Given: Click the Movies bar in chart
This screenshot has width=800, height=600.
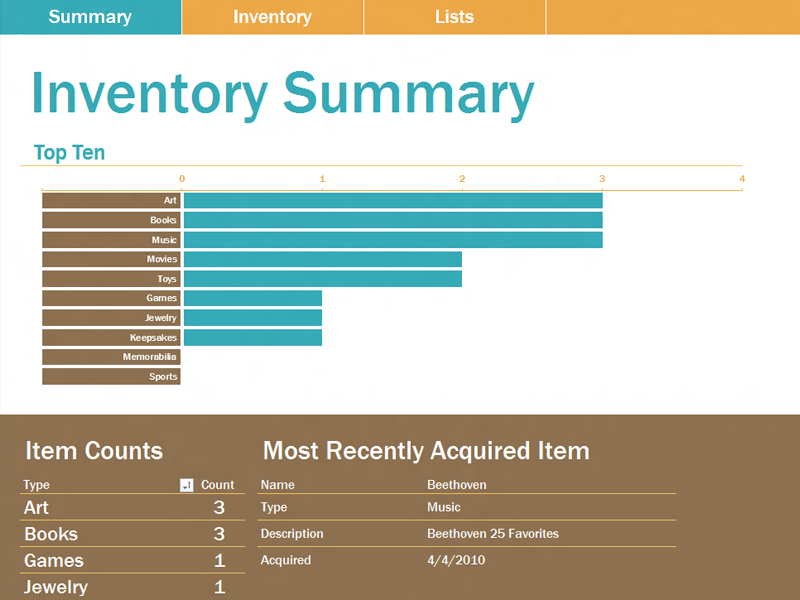Looking at the screenshot, I should [323, 259].
